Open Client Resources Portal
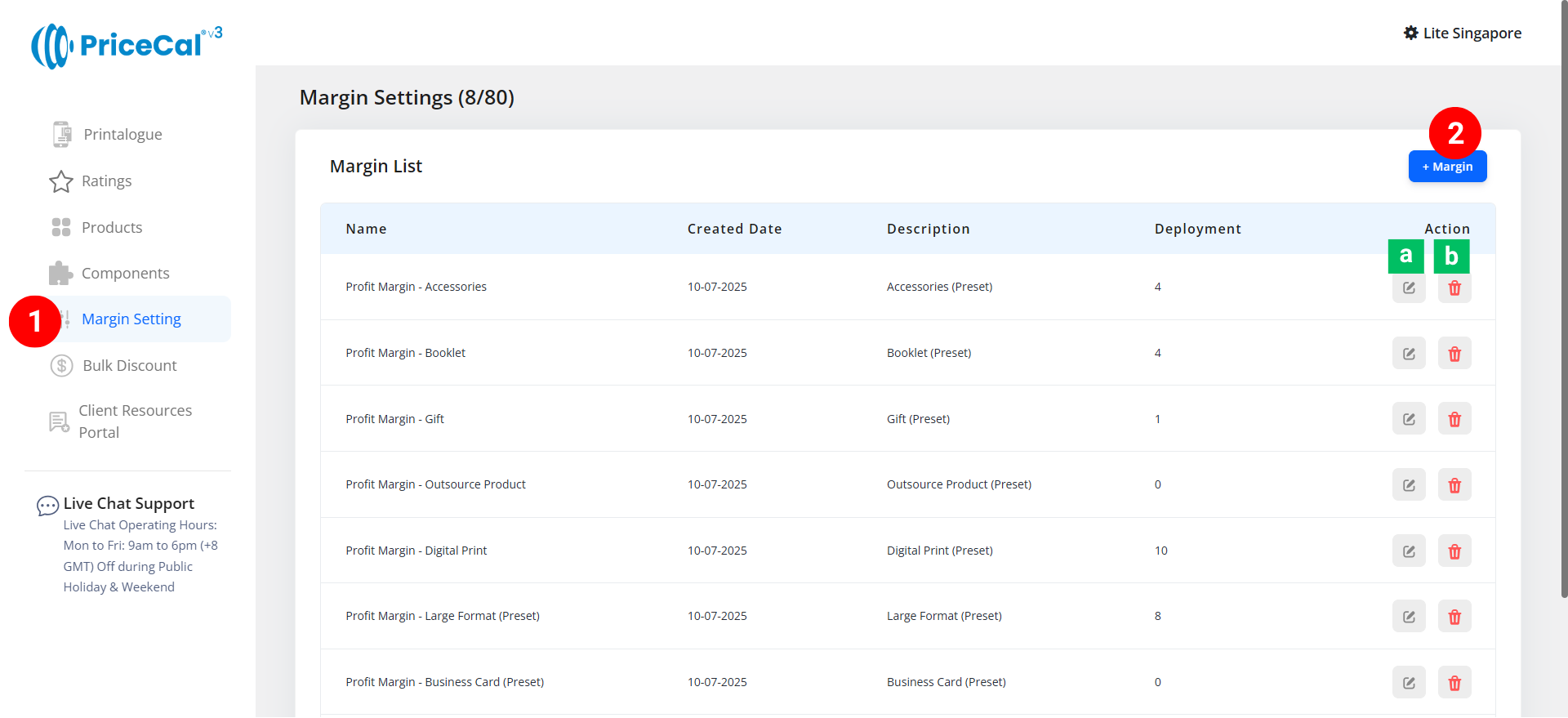1568x718 pixels. pyautogui.click(x=135, y=421)
